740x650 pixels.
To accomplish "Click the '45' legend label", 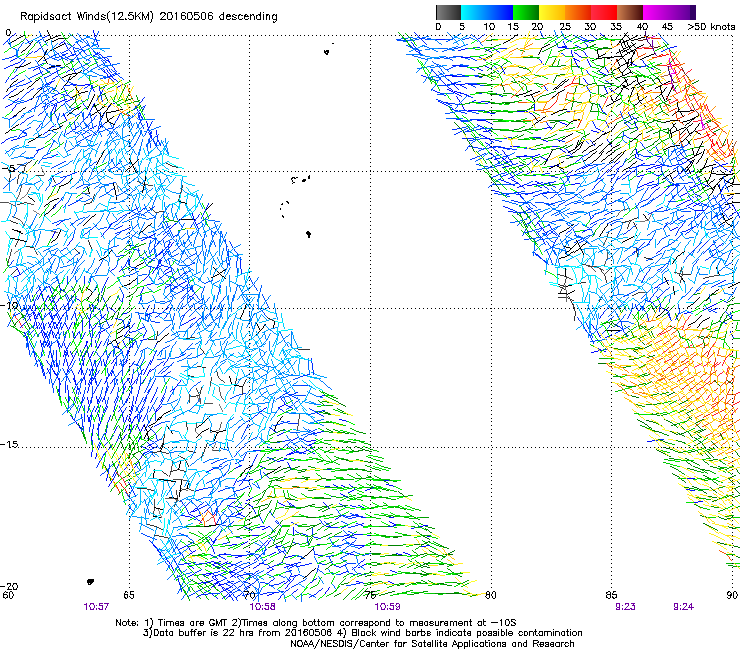I will (x=667, y=27).
